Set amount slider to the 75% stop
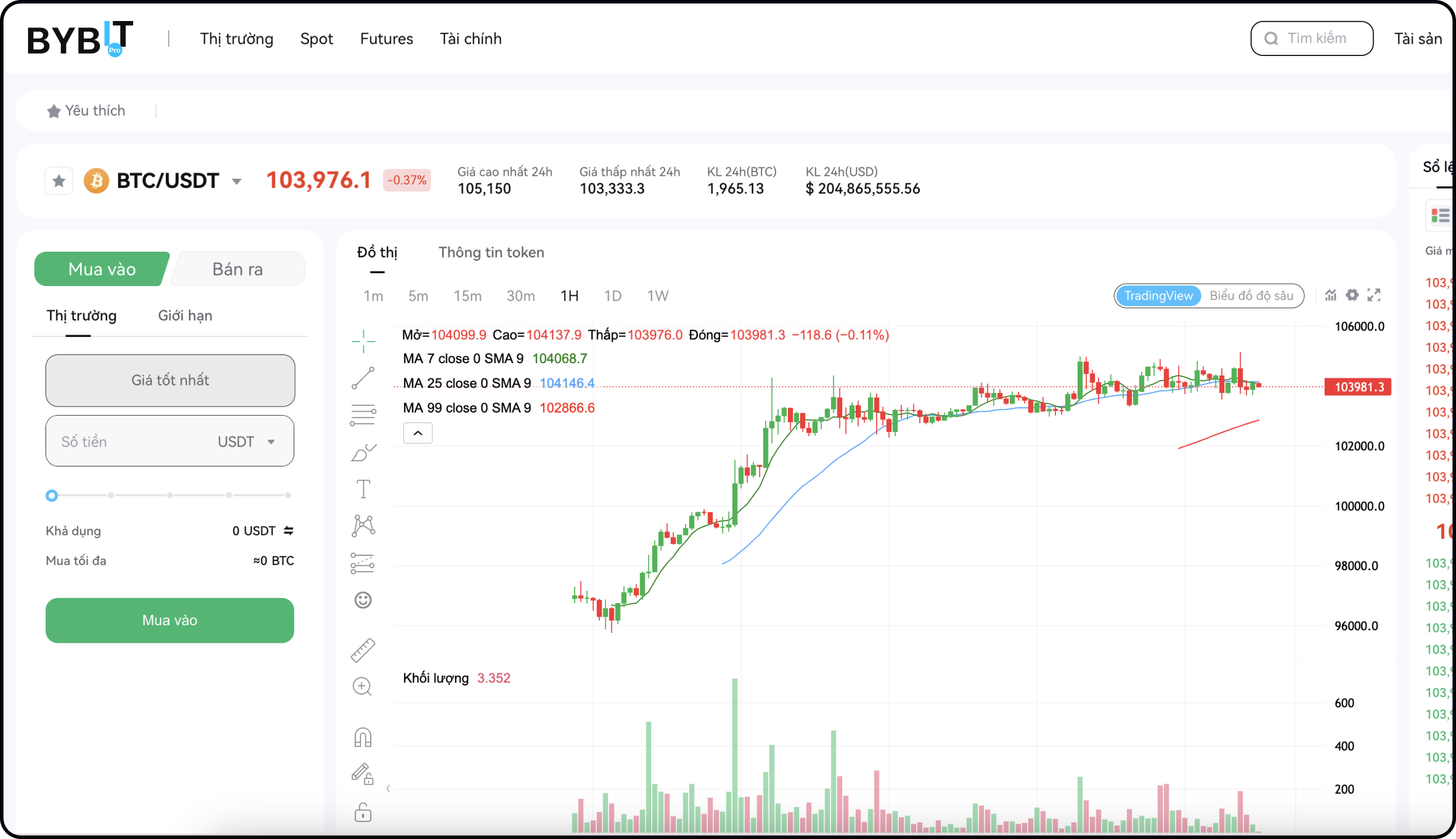The image size is (1456, 839). [x=229, y=496]
